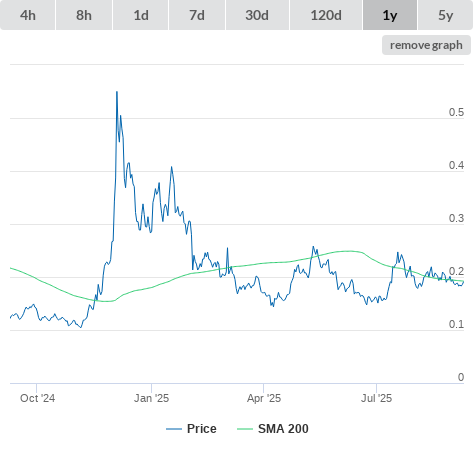474x455 pixels.
Task: Click the green SMA 200 legend line marker
Action: coord(245,429)
